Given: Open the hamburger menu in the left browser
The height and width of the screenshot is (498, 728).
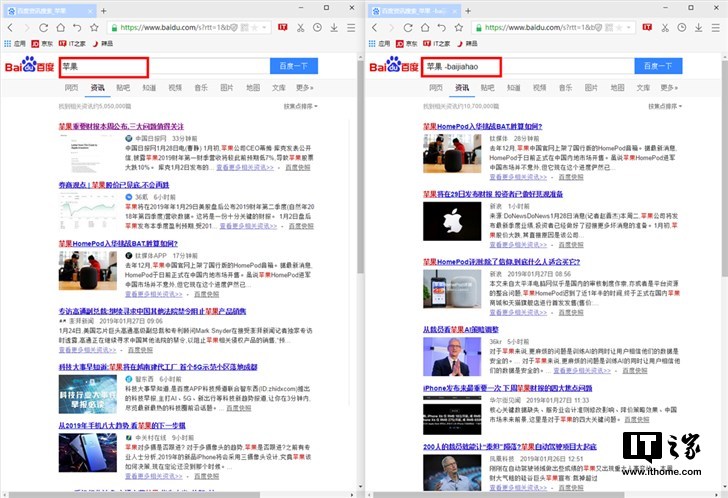Looking at the screenshot, I should click(x=351, y=27).
